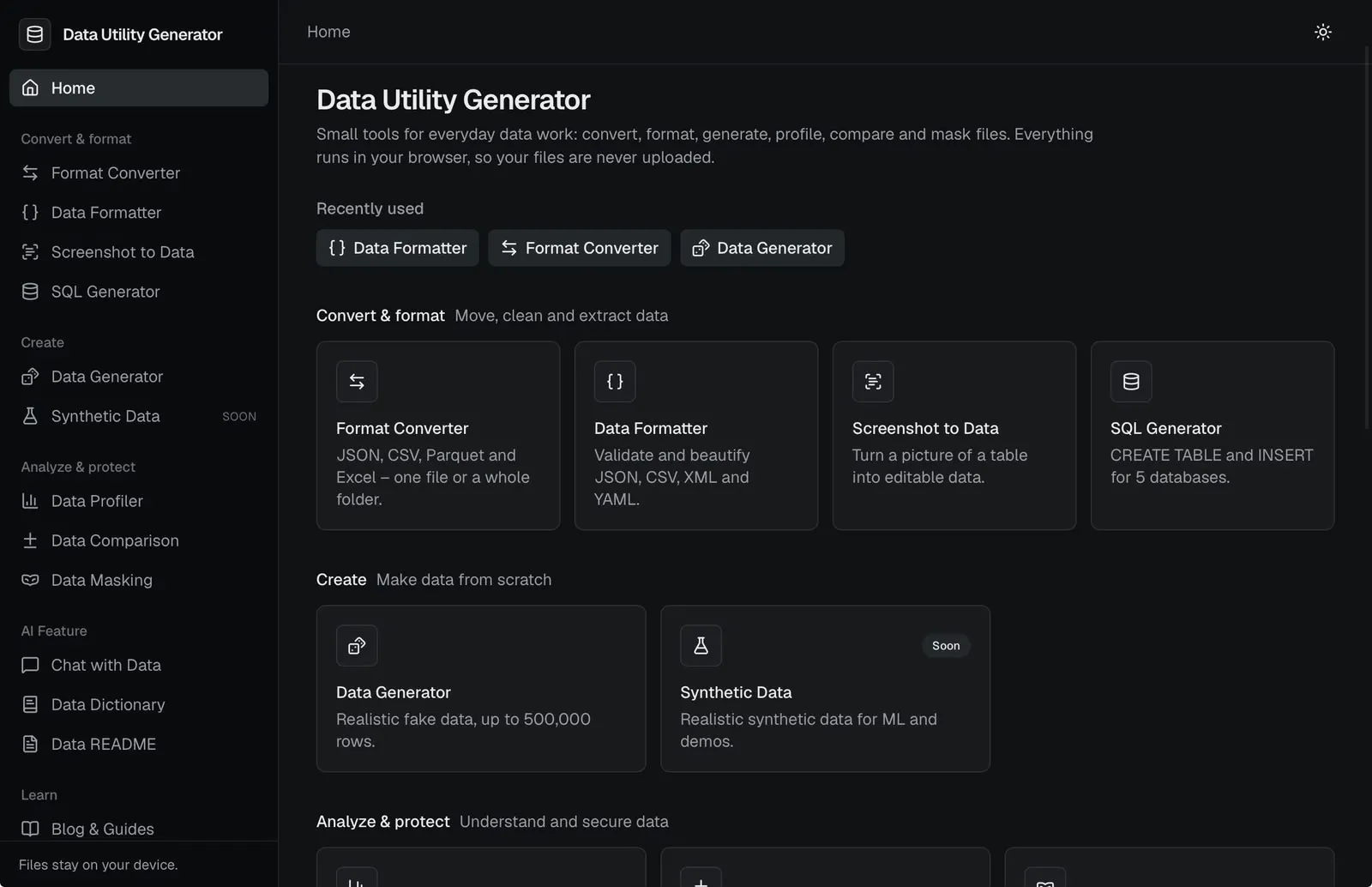Click the Data Dictionary book icon in sidebar

[30, 703]
